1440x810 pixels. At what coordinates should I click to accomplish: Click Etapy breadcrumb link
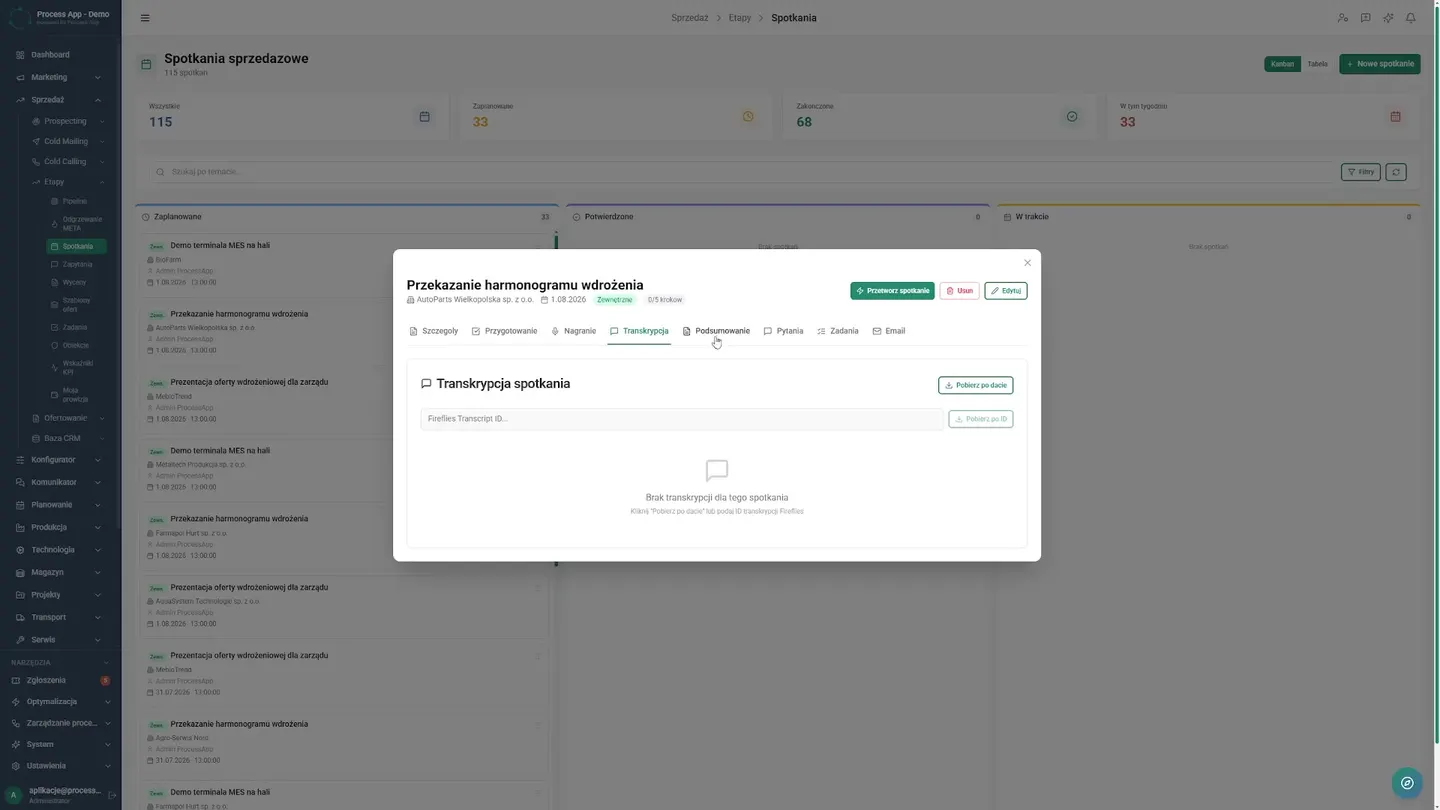[740, 18]
